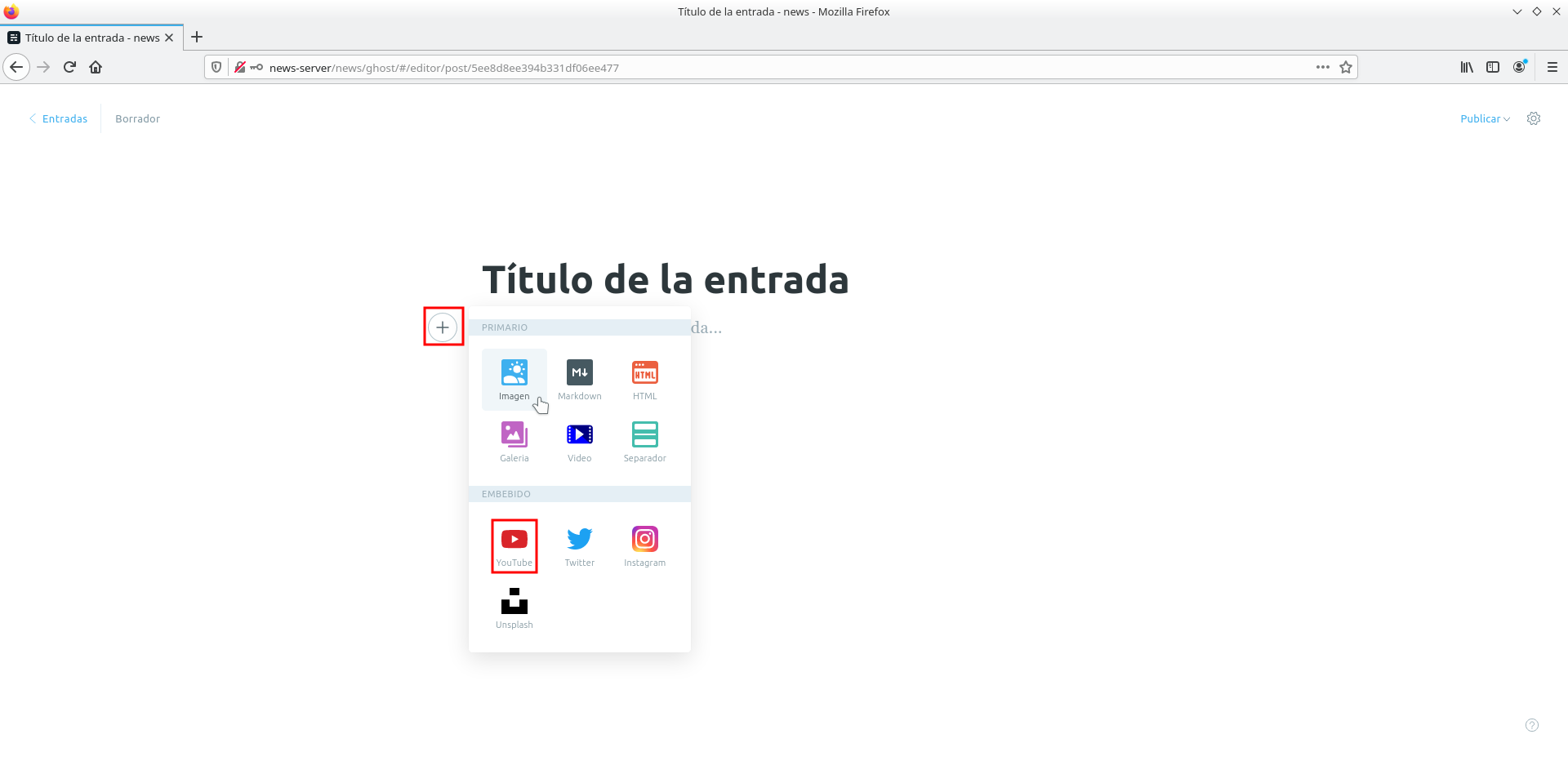
Task: Insert a Markdown card
Action: tap(579, 379)
